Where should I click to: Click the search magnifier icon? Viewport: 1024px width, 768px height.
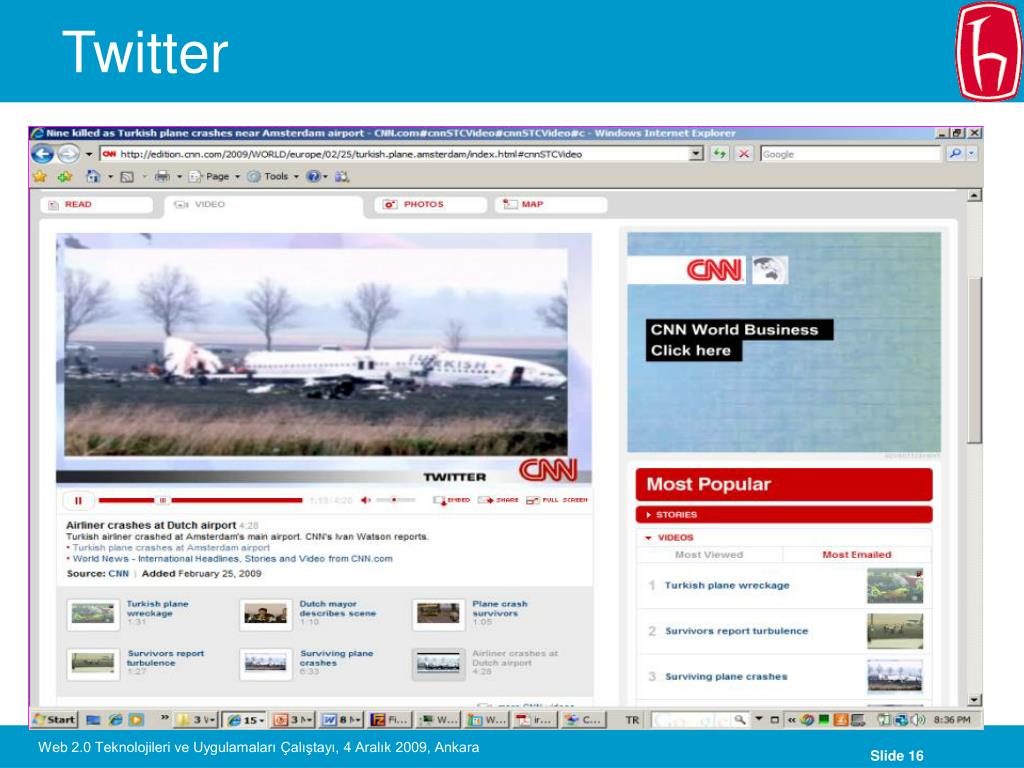pos(955,154)
